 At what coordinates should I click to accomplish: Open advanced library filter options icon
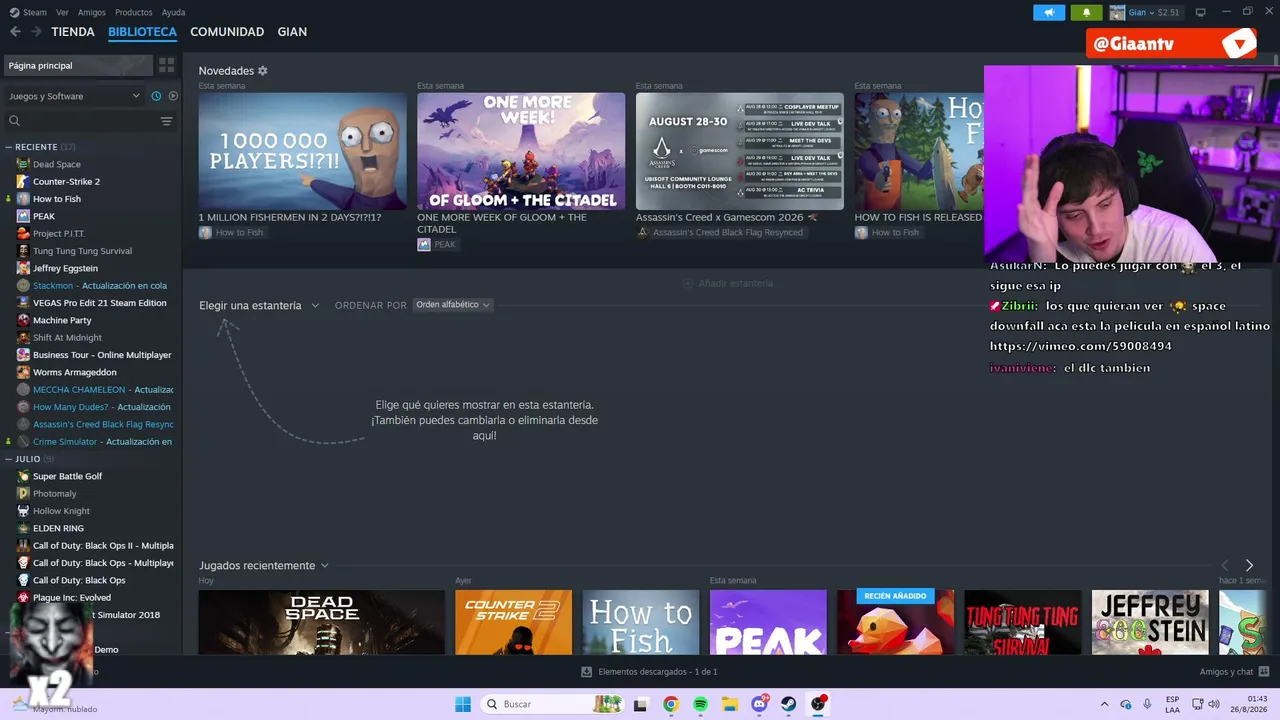point(166,121)
